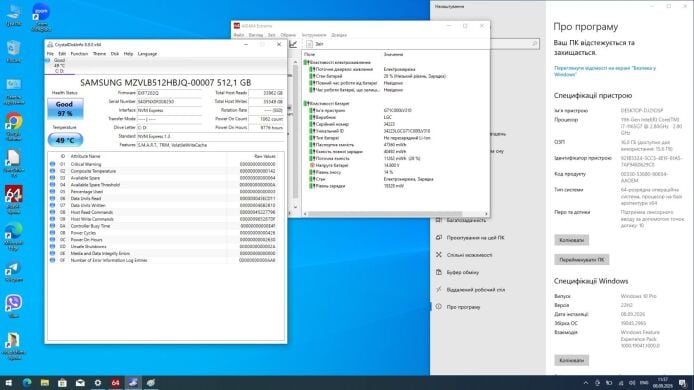694x390 pixels.
Task: Open the CrystalDiskInfo Theme menu
Action: pyautogui.click(x=99, y=54)
